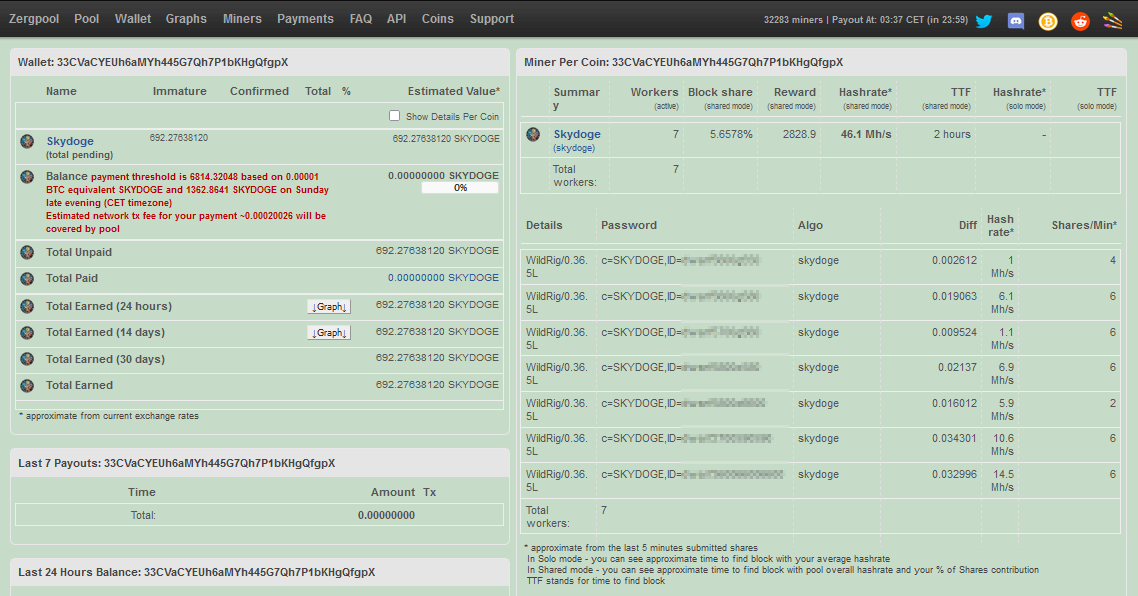
Task: Open the Miners menu item
Action: pos(242,19)
